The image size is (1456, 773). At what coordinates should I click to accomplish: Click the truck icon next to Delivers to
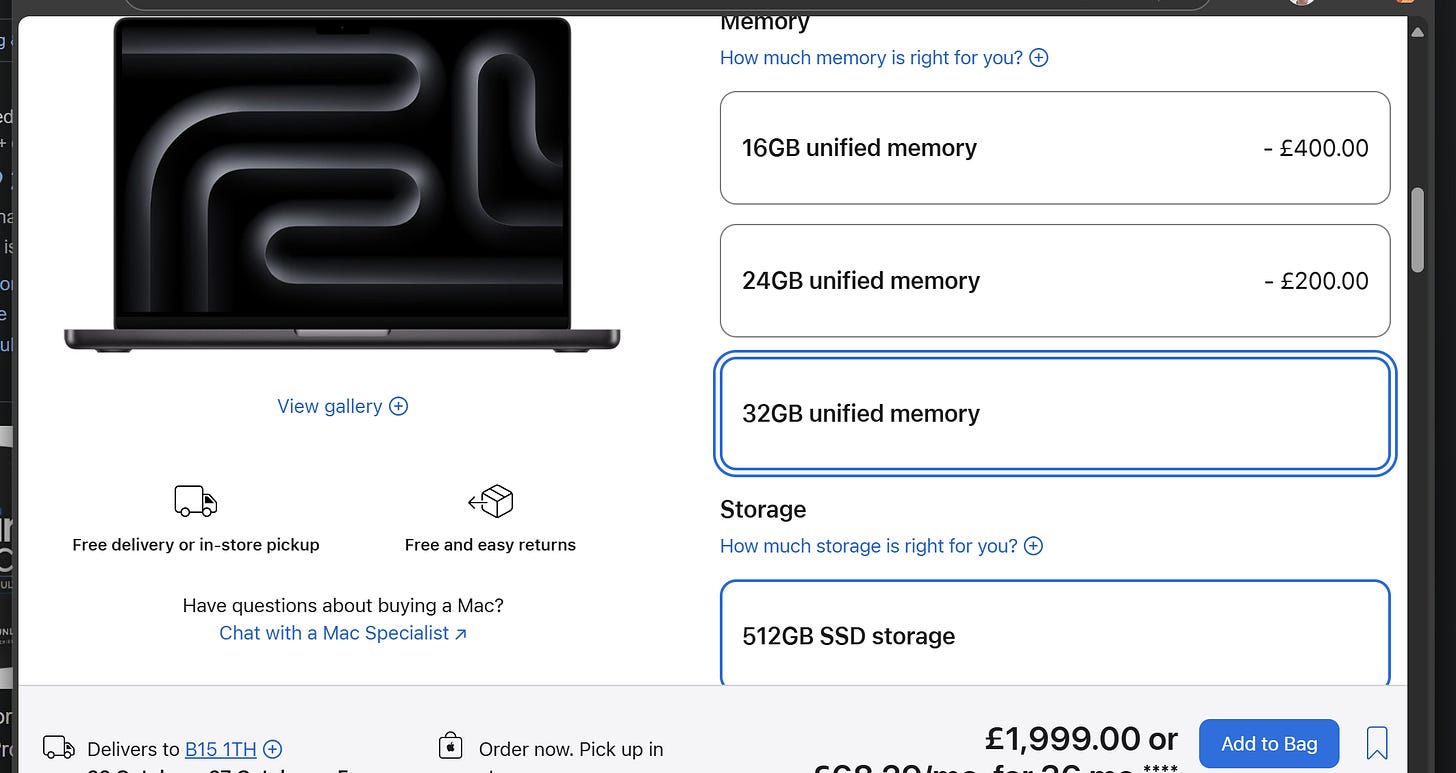click(x=58, y=748)
